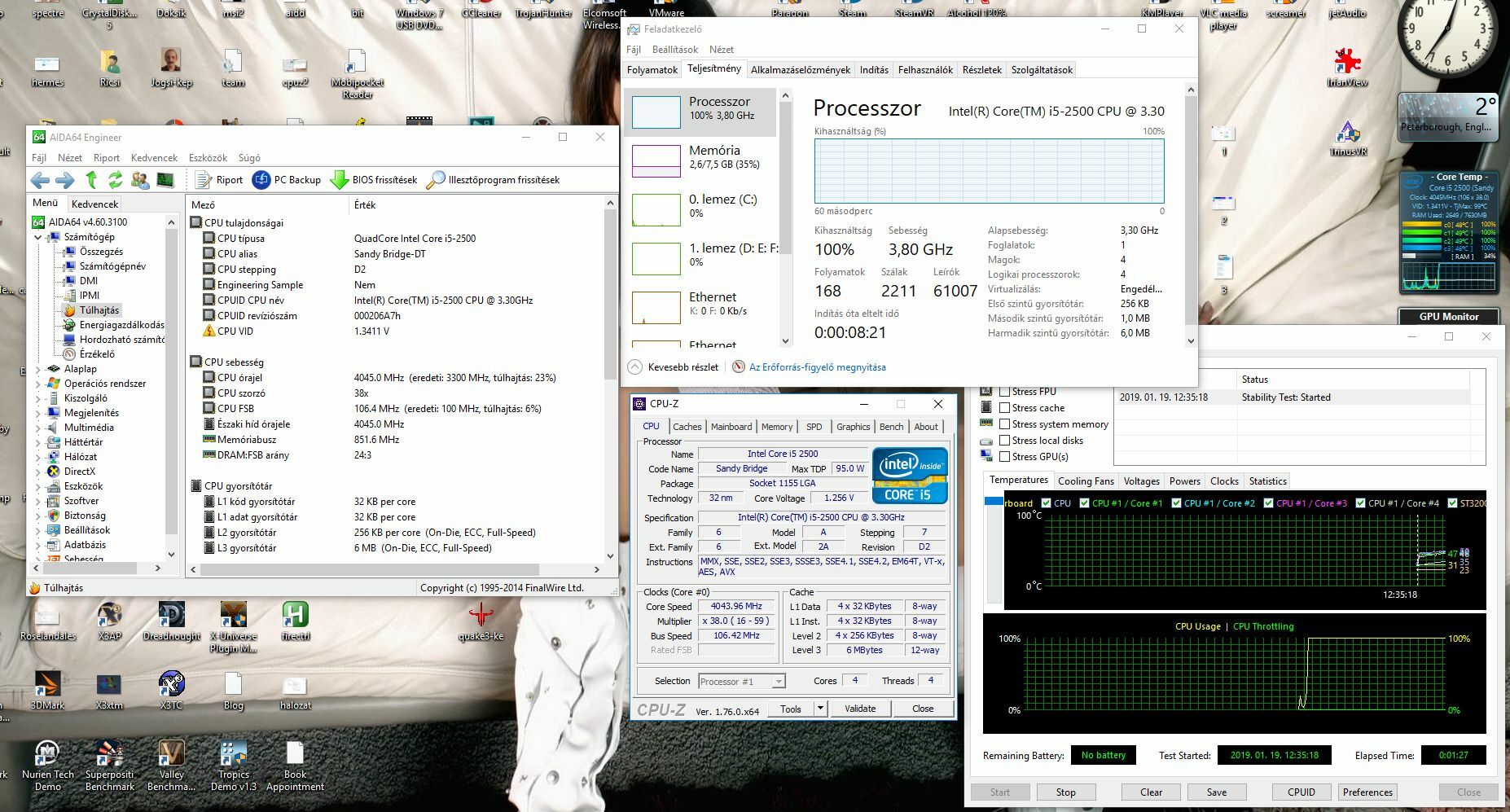Image resolution: width=1510 pixels, height=812 pixels.
Task: Open the 3DMark desktop shortcut
Action: click(47, 691)
